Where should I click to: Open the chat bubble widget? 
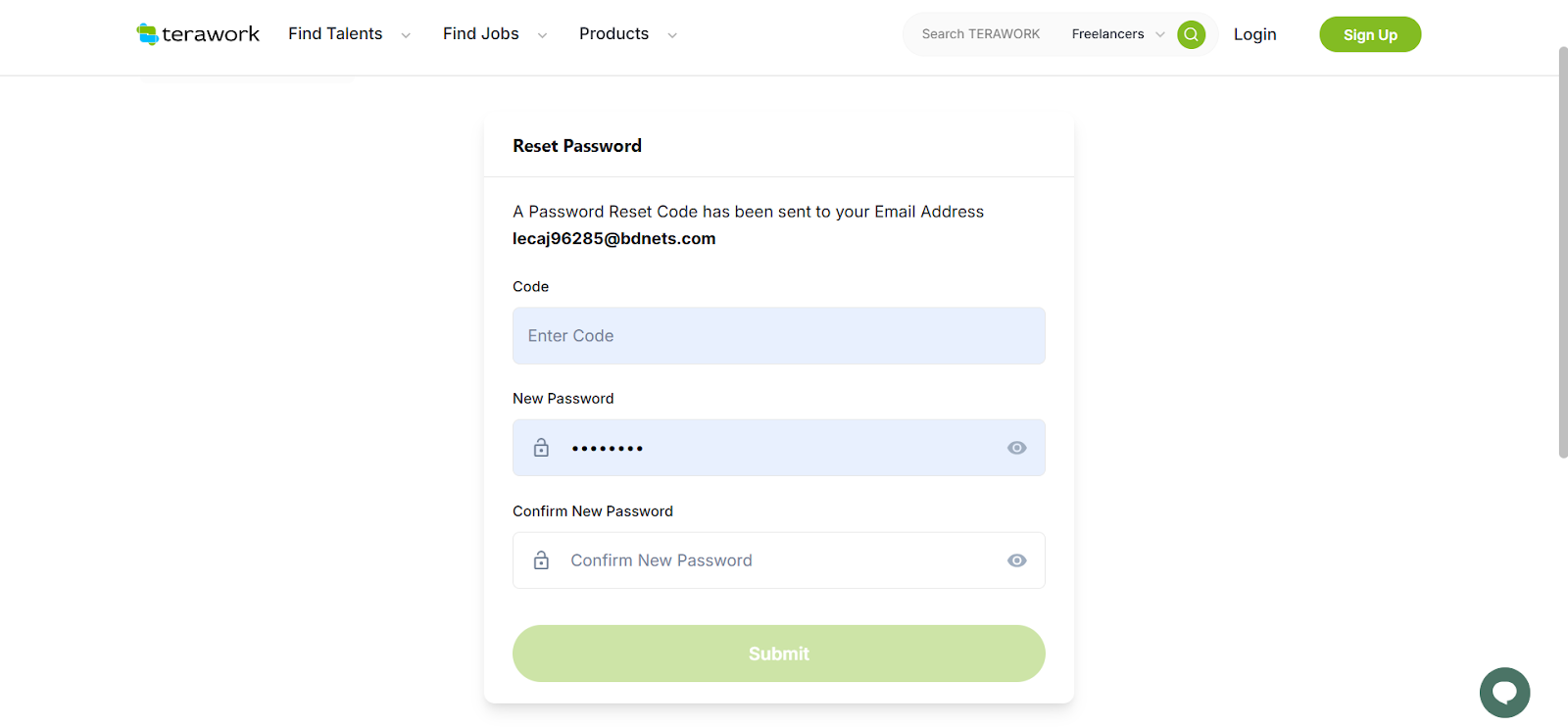point(1504,693)
